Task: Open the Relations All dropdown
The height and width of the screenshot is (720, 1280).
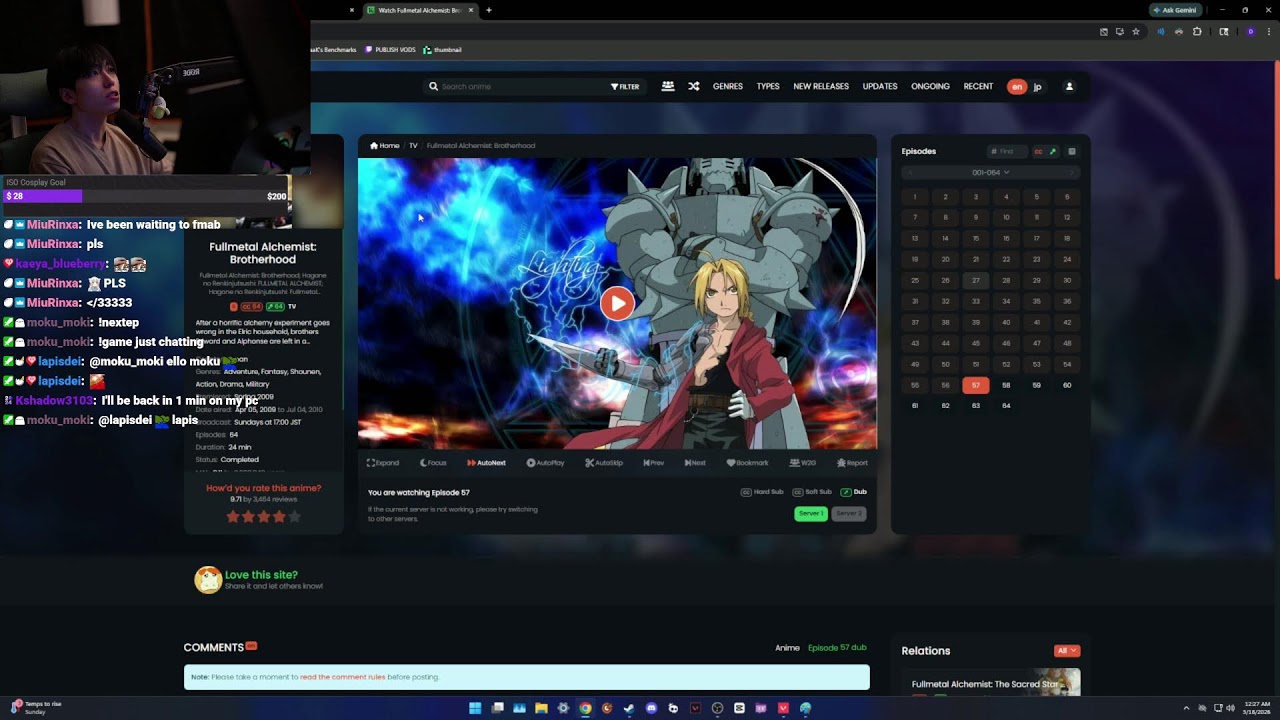Action: tap(1067, 651)
